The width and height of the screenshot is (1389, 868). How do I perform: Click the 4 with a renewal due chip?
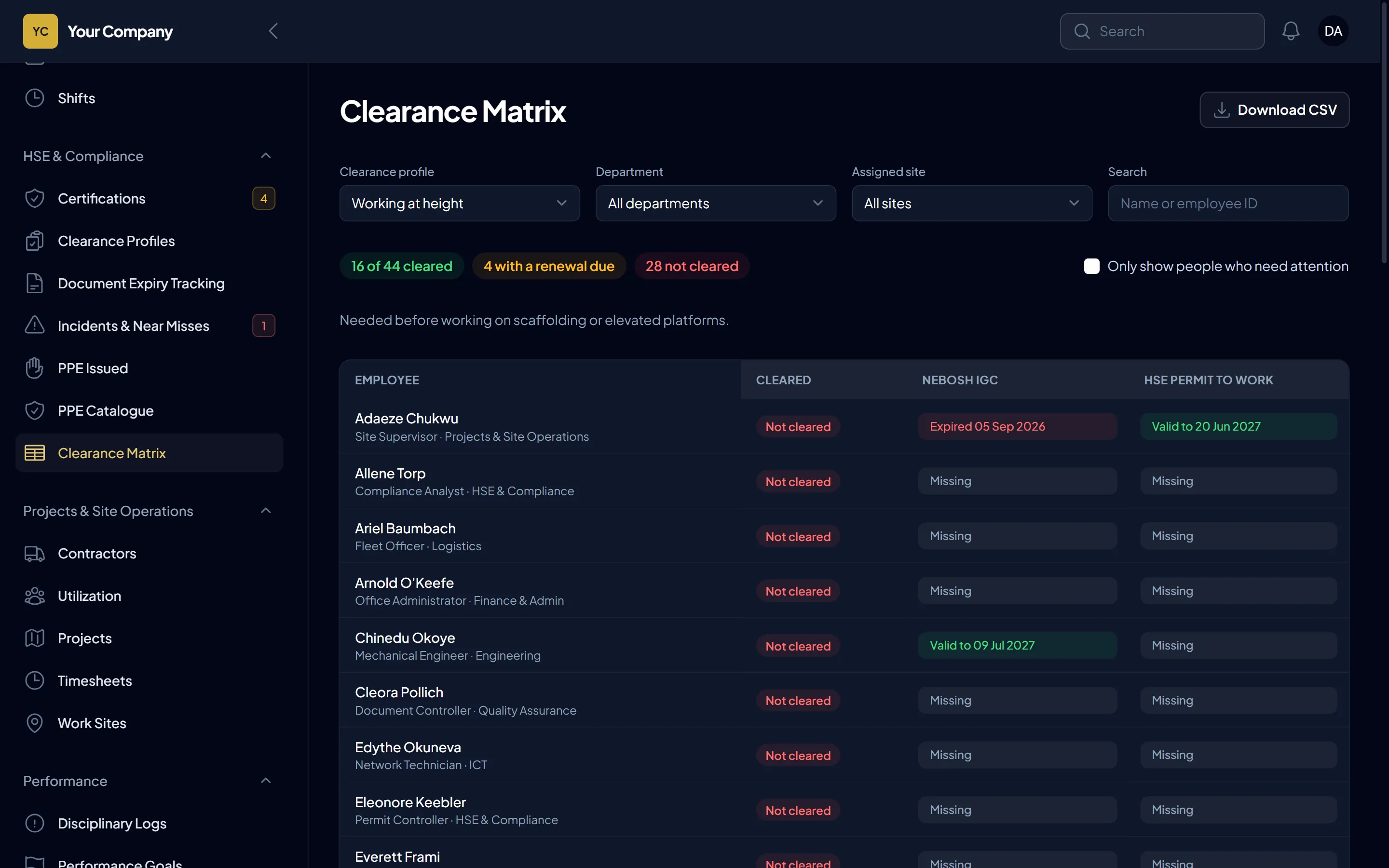549,266
